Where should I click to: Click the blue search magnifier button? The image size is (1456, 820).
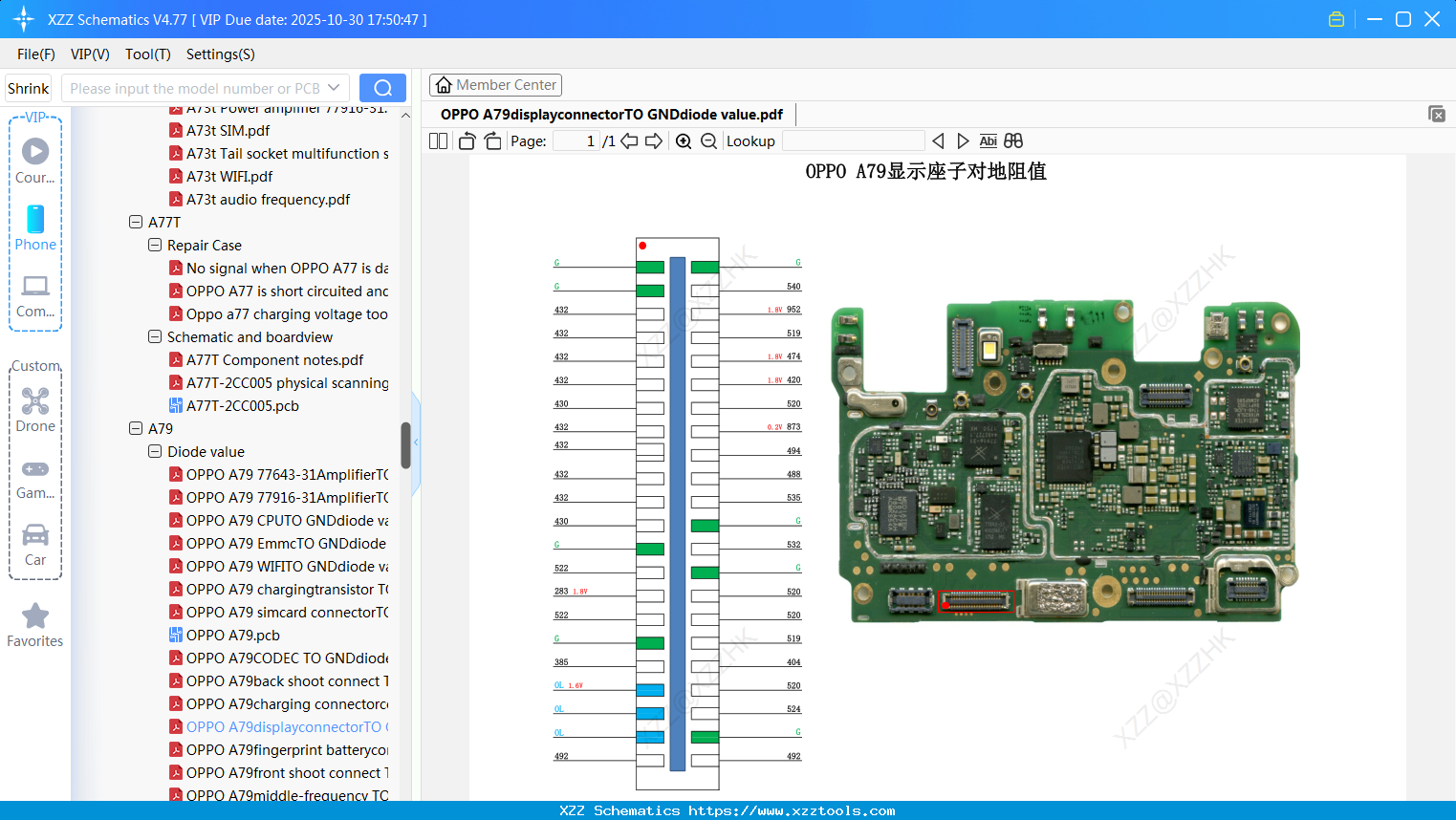click(382, 87)
